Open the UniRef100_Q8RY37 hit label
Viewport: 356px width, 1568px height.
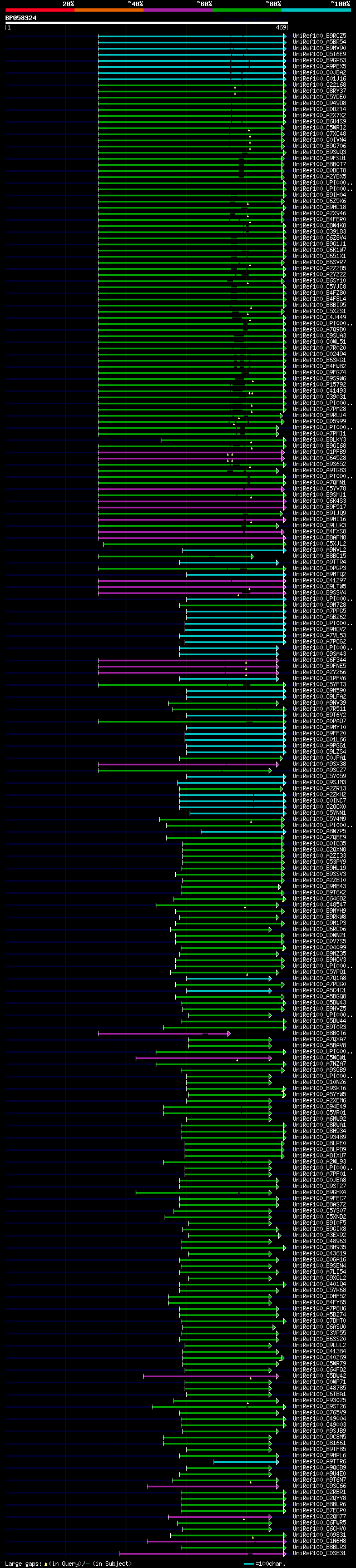coord(319,91)
